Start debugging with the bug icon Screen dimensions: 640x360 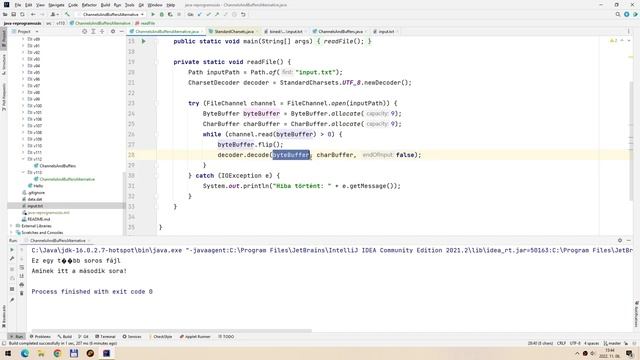click(162, 14)
